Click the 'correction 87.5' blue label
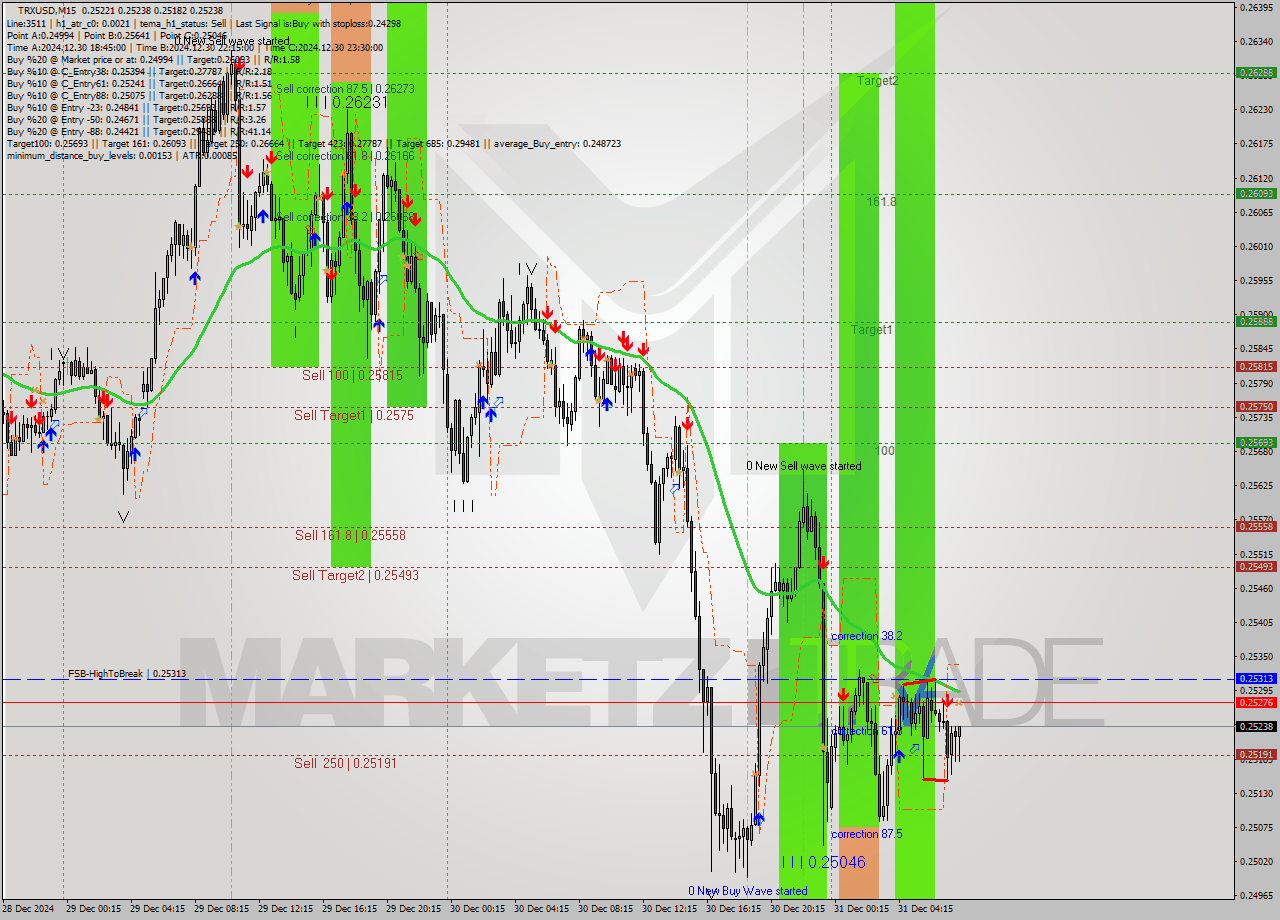The image size is (1280, 920). [867, 834]
